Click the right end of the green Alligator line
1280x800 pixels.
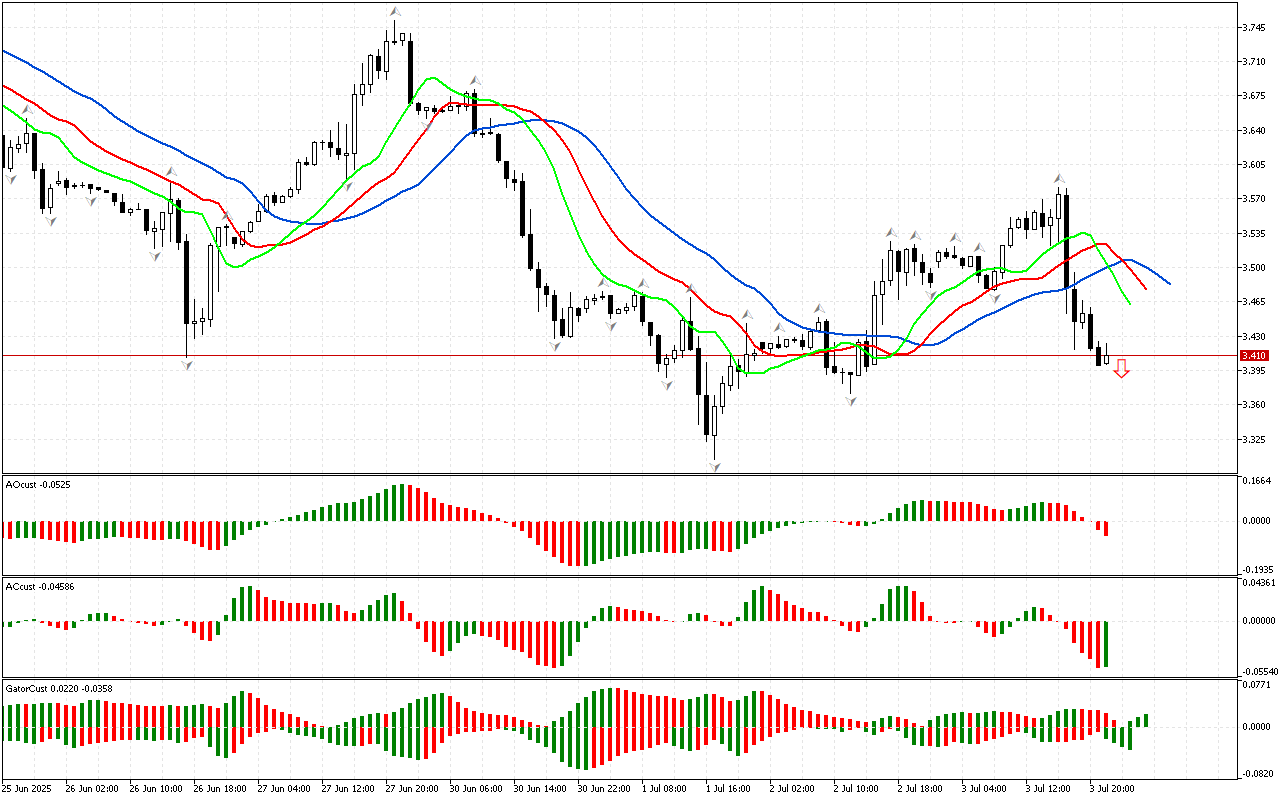pos(1130,303)
